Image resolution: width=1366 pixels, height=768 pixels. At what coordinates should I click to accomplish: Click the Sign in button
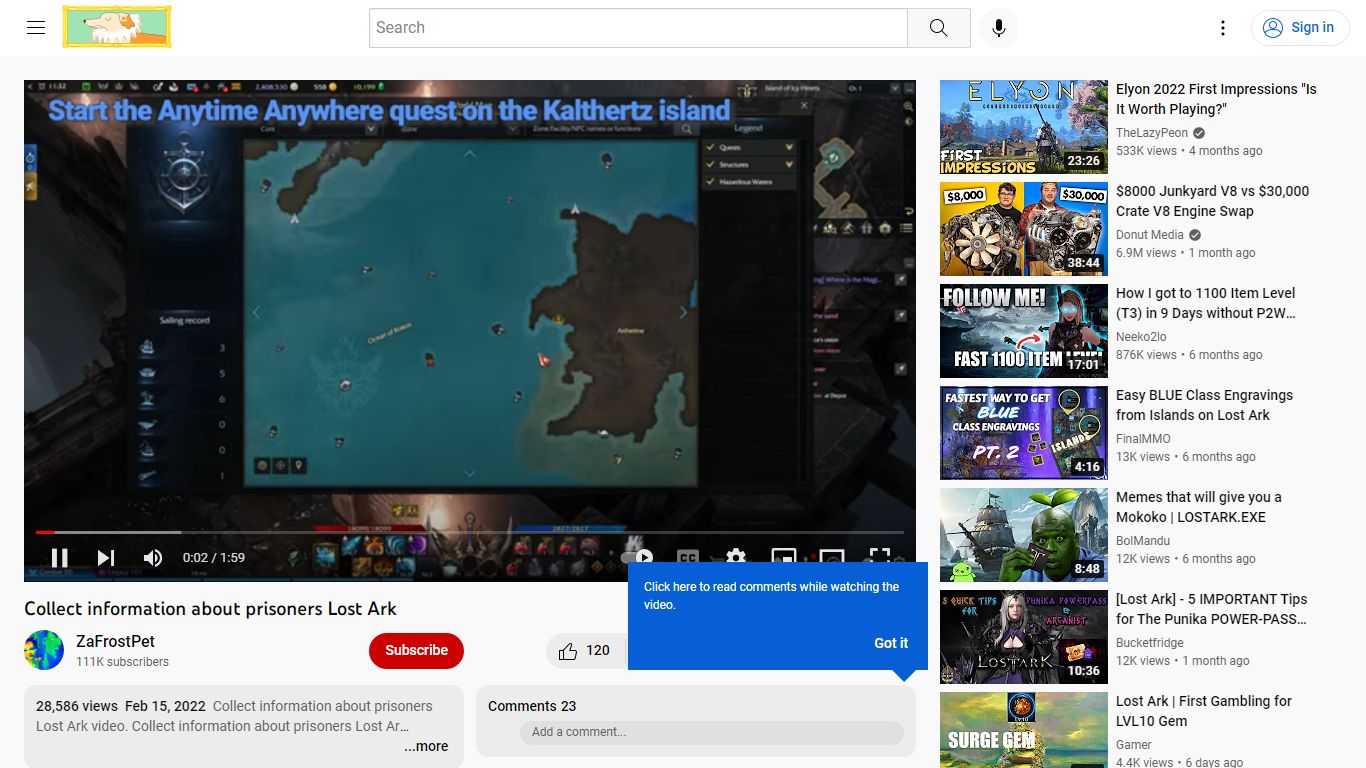pos(1299,28)
